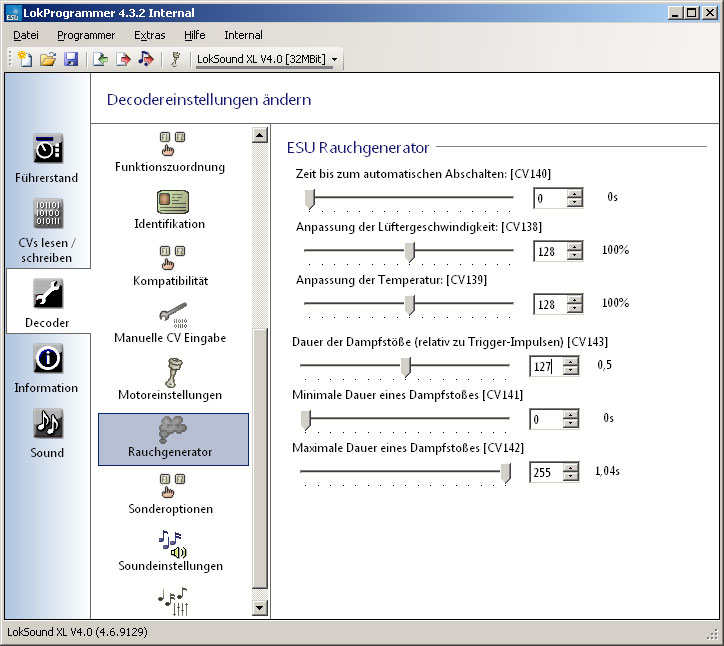Click the CV138 value field showing 128

tap(550, 252)
